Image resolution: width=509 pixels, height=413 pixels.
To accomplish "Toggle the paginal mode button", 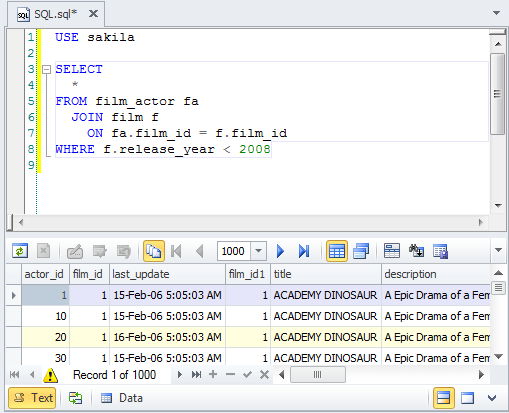I will click(x=154, y=251).
